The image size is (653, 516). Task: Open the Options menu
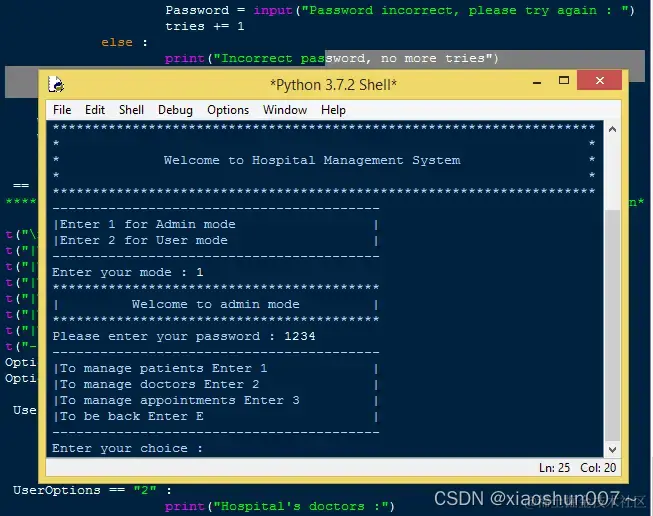[x=228, y=110]
